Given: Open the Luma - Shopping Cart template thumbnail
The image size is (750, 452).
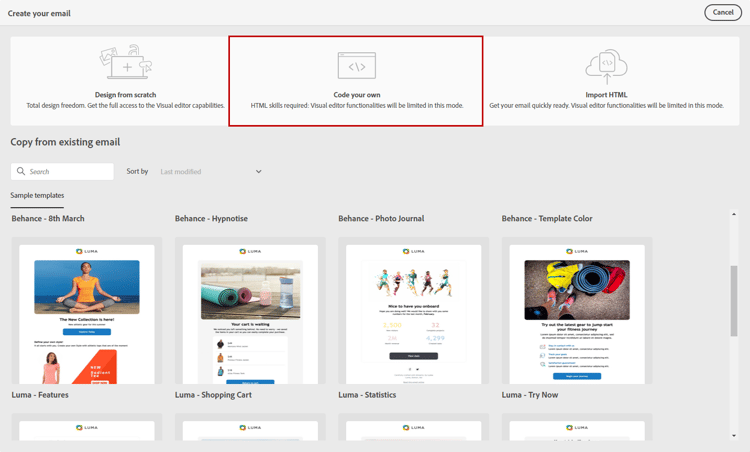Looking at the screenshot, I should coord(250,310).
